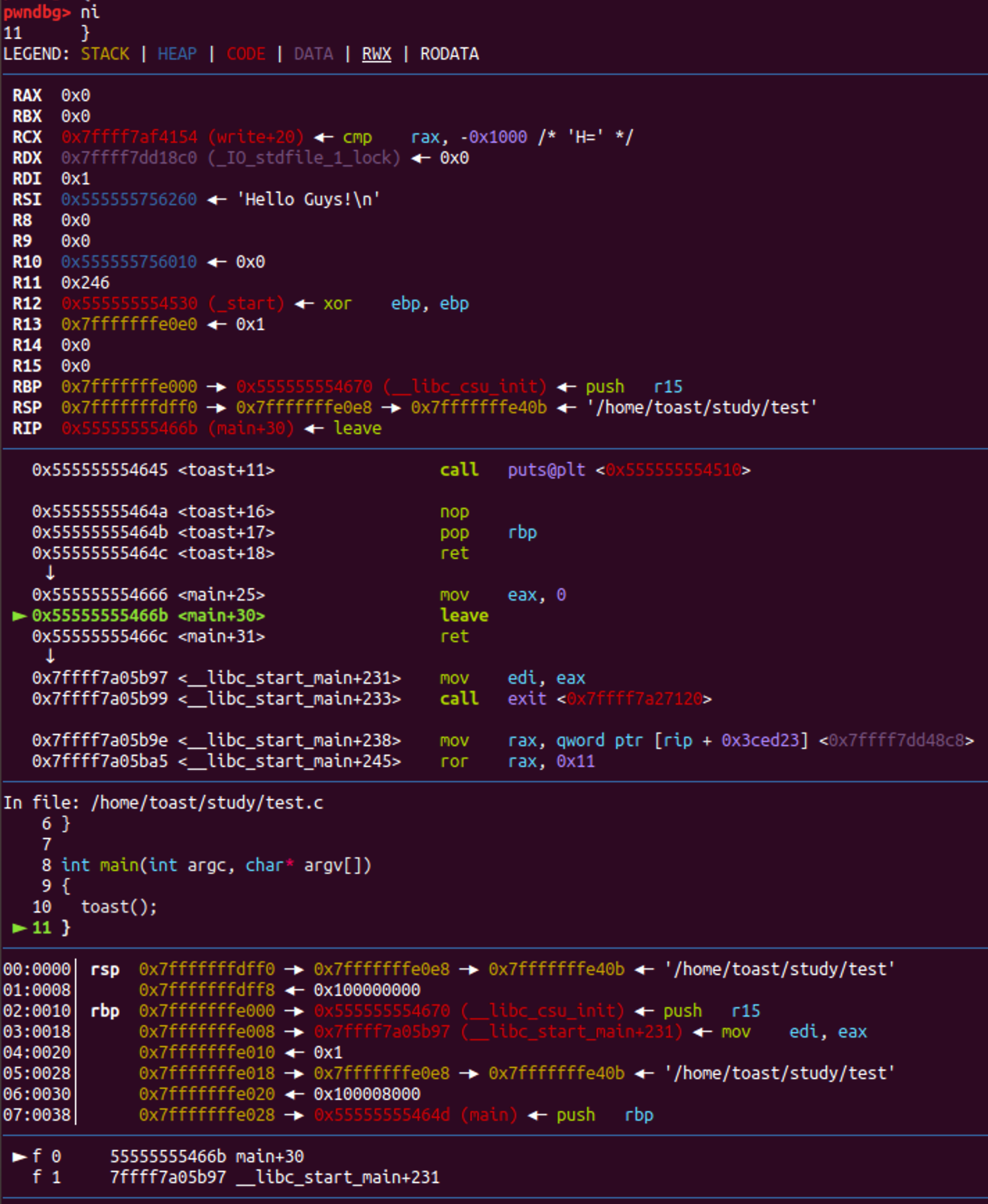Click the <main+25> mov eax, 0 line
This screenshot has width=988, height=1204.
(x=299, y=594)
